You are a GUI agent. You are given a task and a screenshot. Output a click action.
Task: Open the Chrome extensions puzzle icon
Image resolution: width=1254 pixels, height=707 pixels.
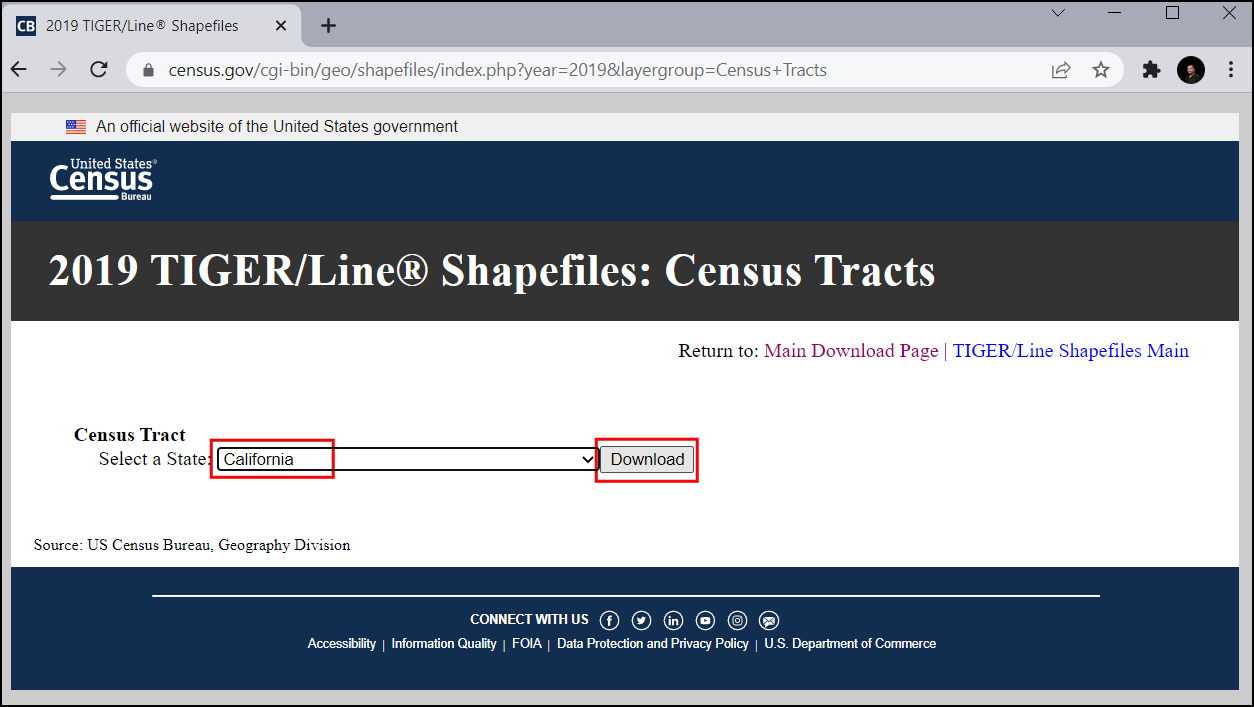pyautogui.click(x=1151, y=70)
